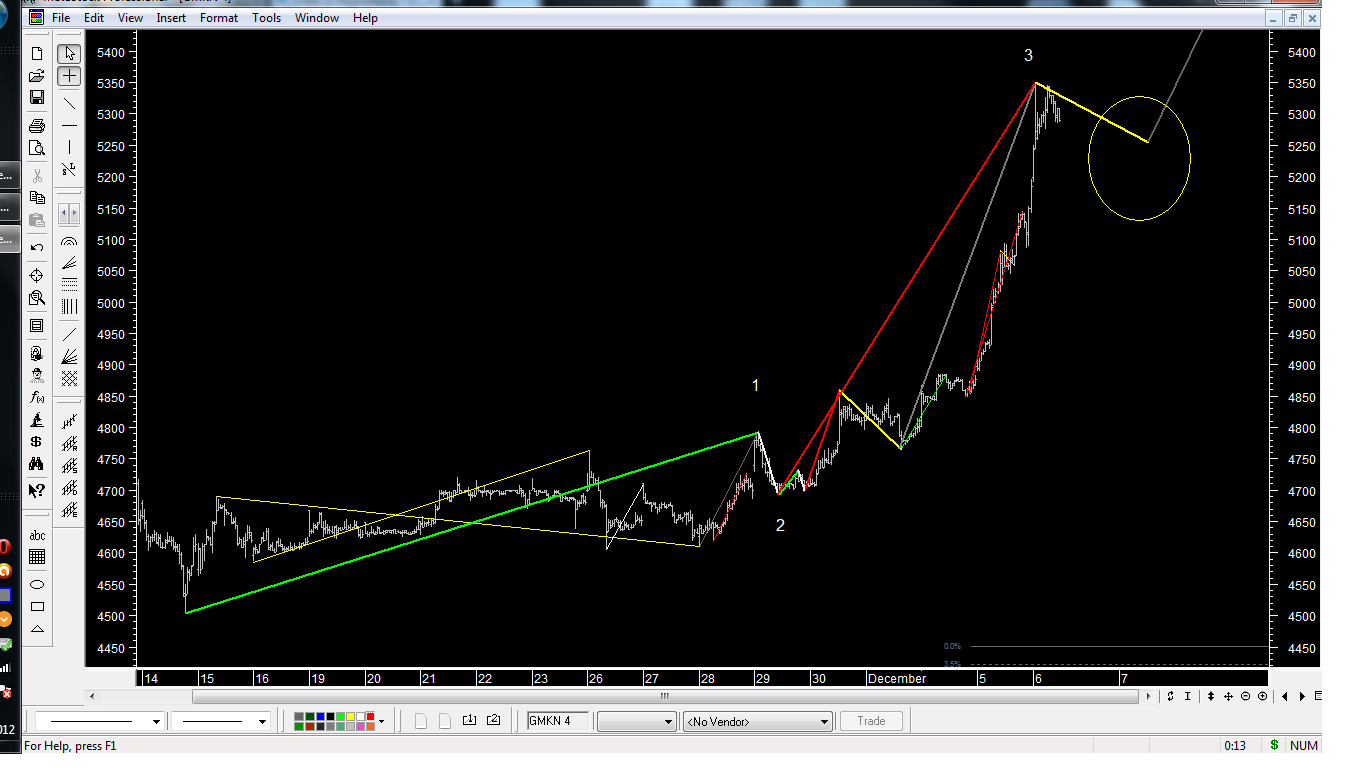Click the layout icon labeled 2
1366x768 pixels.
pyautogui.click(x=493, y=720)
